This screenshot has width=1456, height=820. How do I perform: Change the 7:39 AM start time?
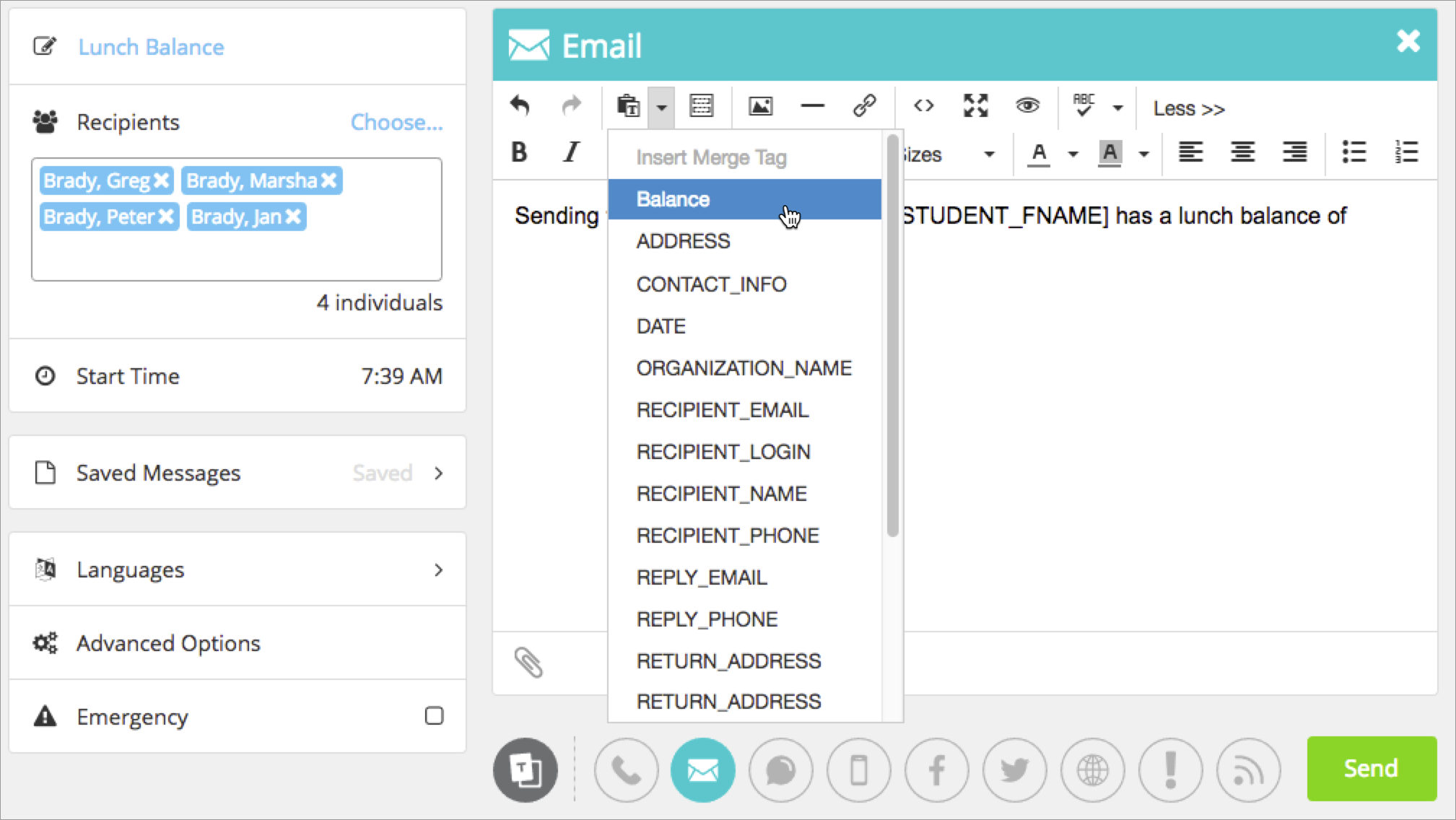click(401, 376)
